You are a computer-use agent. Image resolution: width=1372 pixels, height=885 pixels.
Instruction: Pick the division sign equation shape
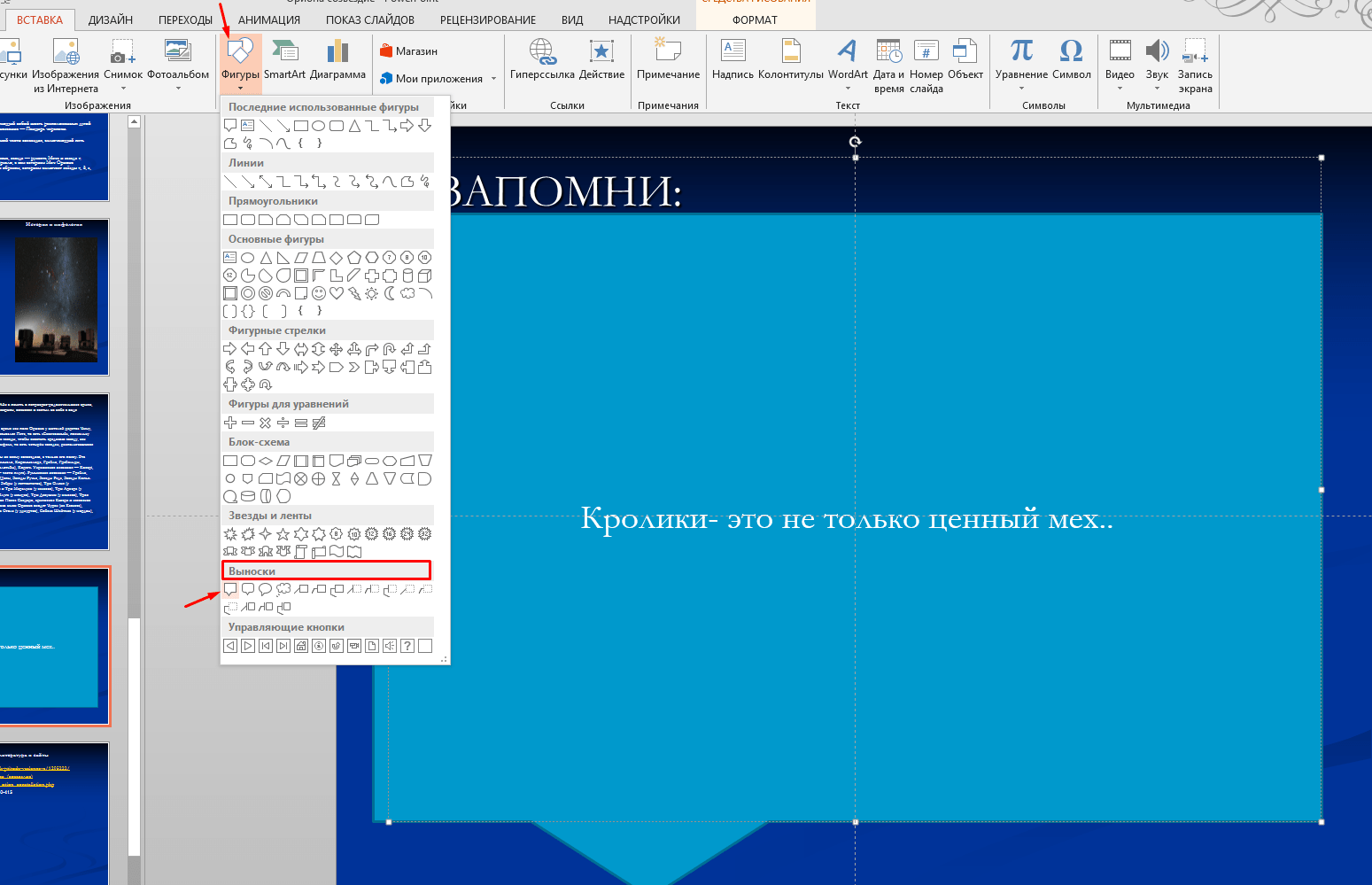pos(283,423)
